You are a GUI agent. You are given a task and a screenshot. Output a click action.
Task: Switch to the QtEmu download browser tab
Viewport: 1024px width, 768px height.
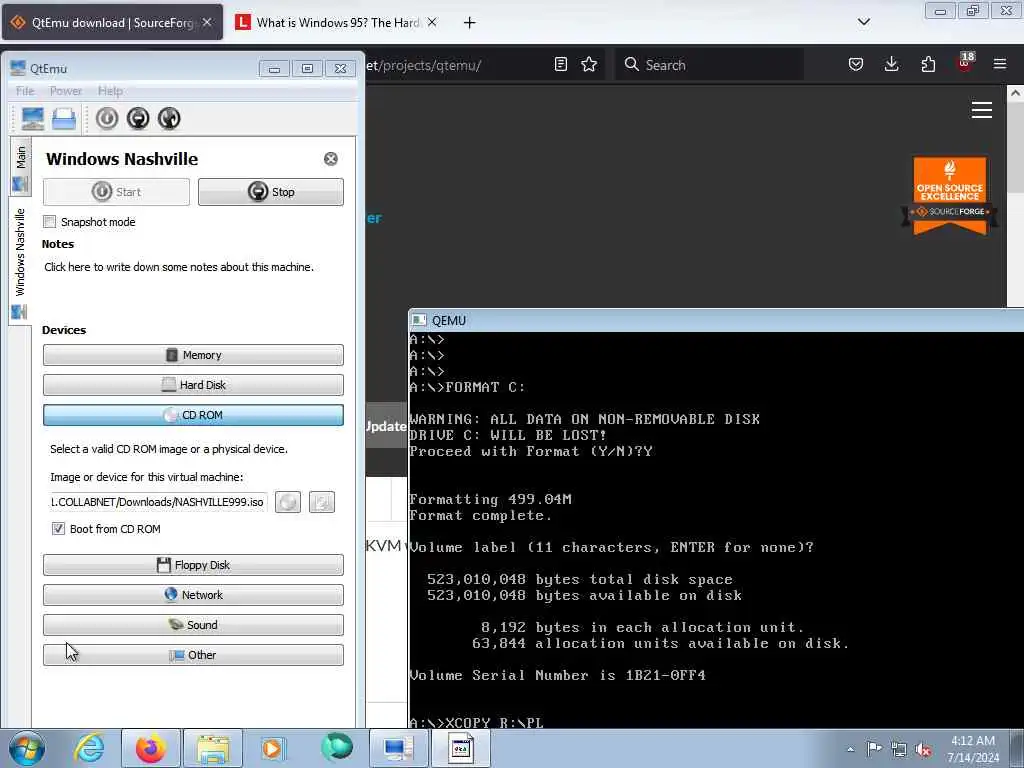tap(113, 23)
